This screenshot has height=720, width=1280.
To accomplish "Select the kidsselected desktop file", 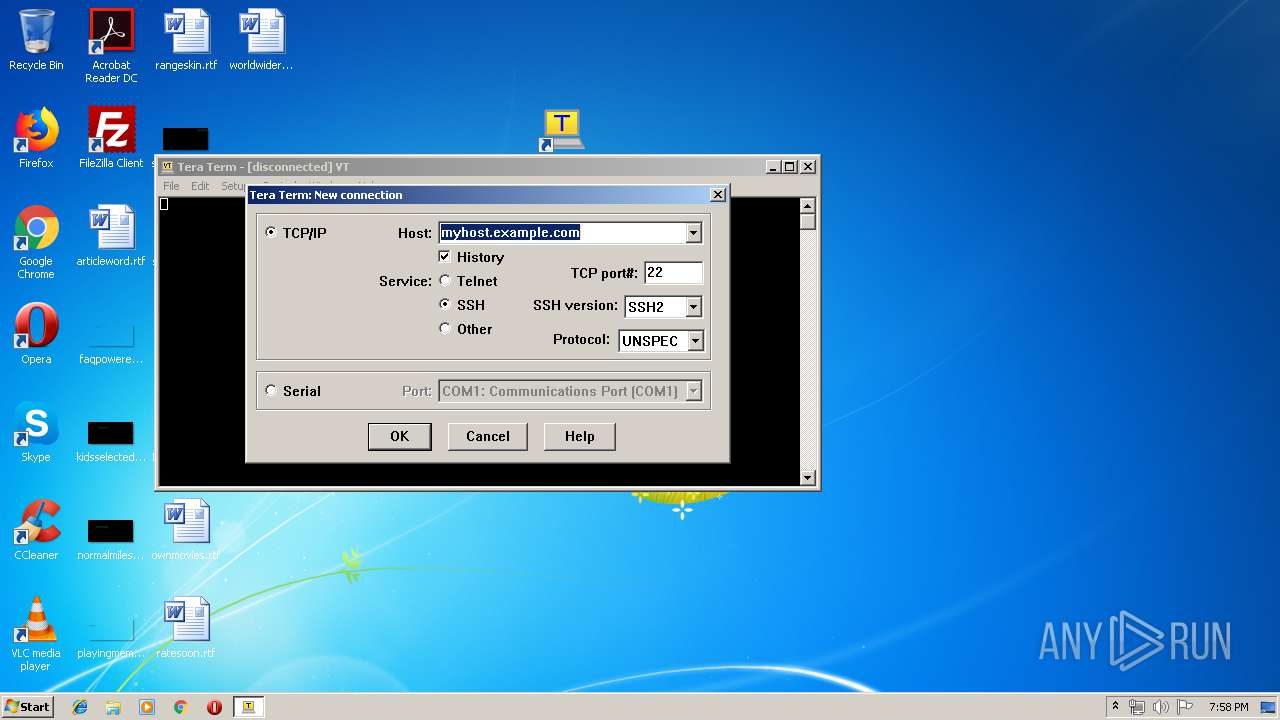I will [111, 440].
